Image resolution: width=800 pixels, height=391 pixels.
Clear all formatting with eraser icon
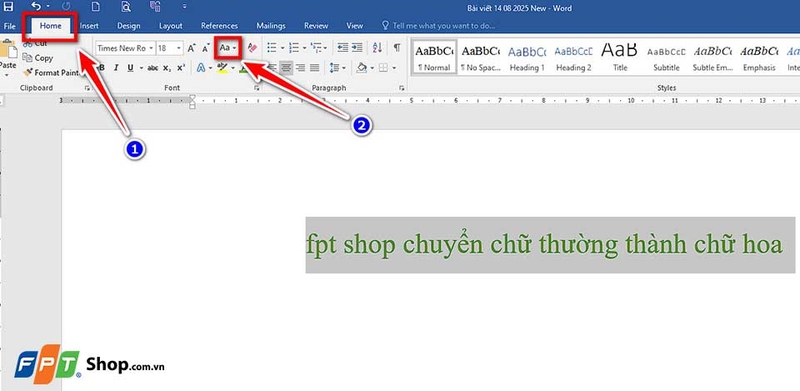(252, 48)
